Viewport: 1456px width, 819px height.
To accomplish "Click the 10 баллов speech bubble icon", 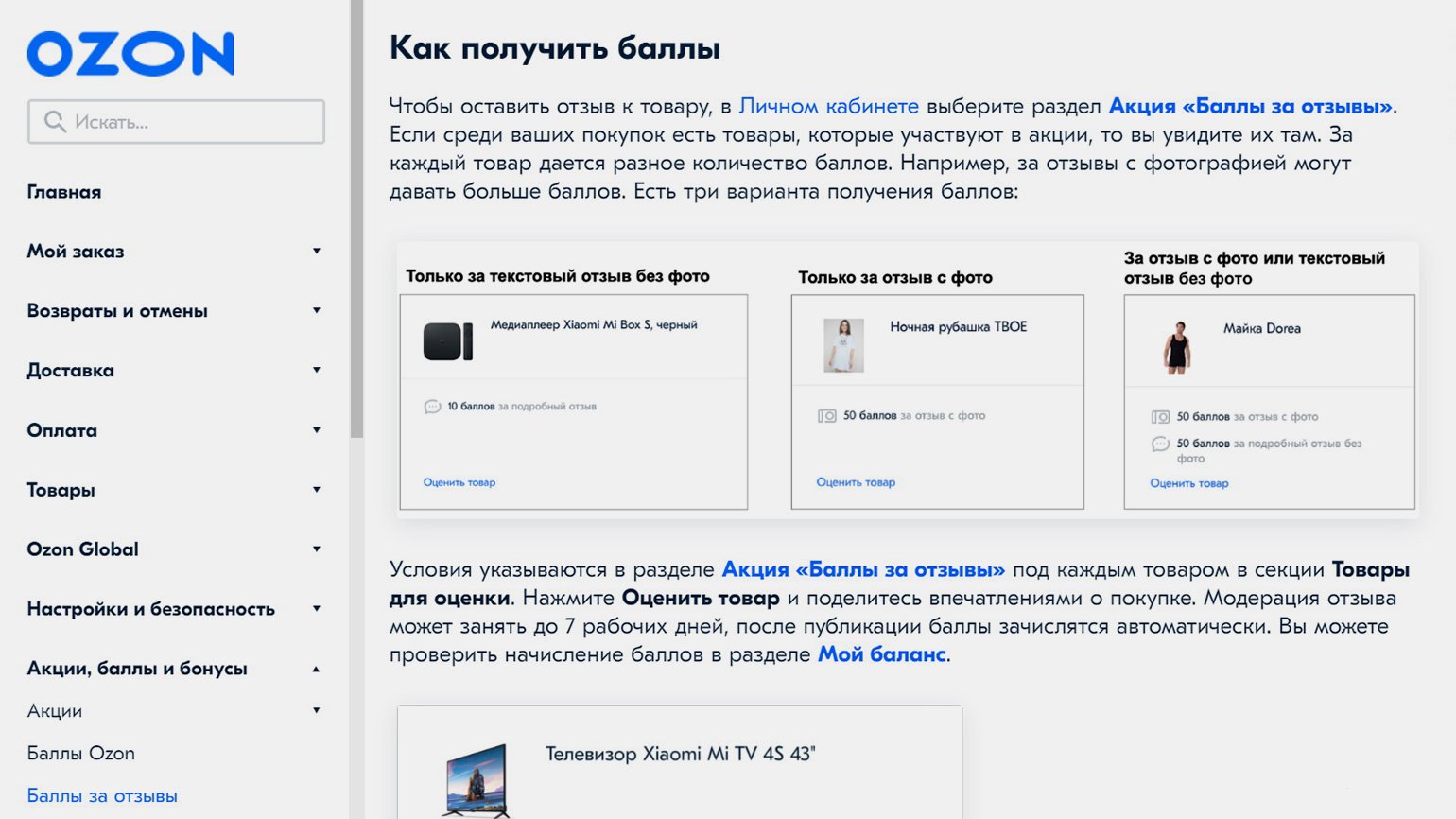I will (432, 407).
